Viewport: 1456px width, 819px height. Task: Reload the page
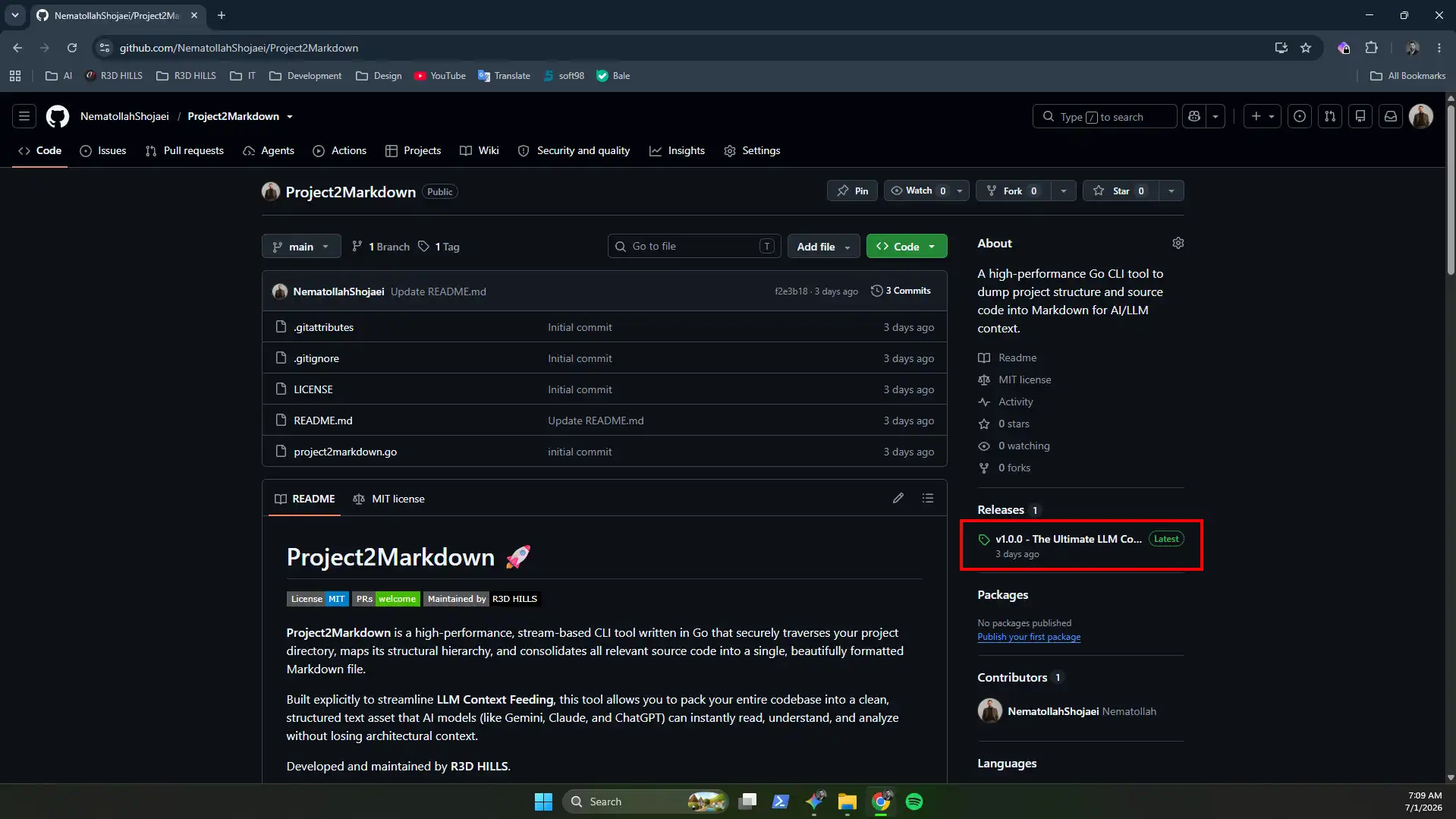(x=72, y=48)
